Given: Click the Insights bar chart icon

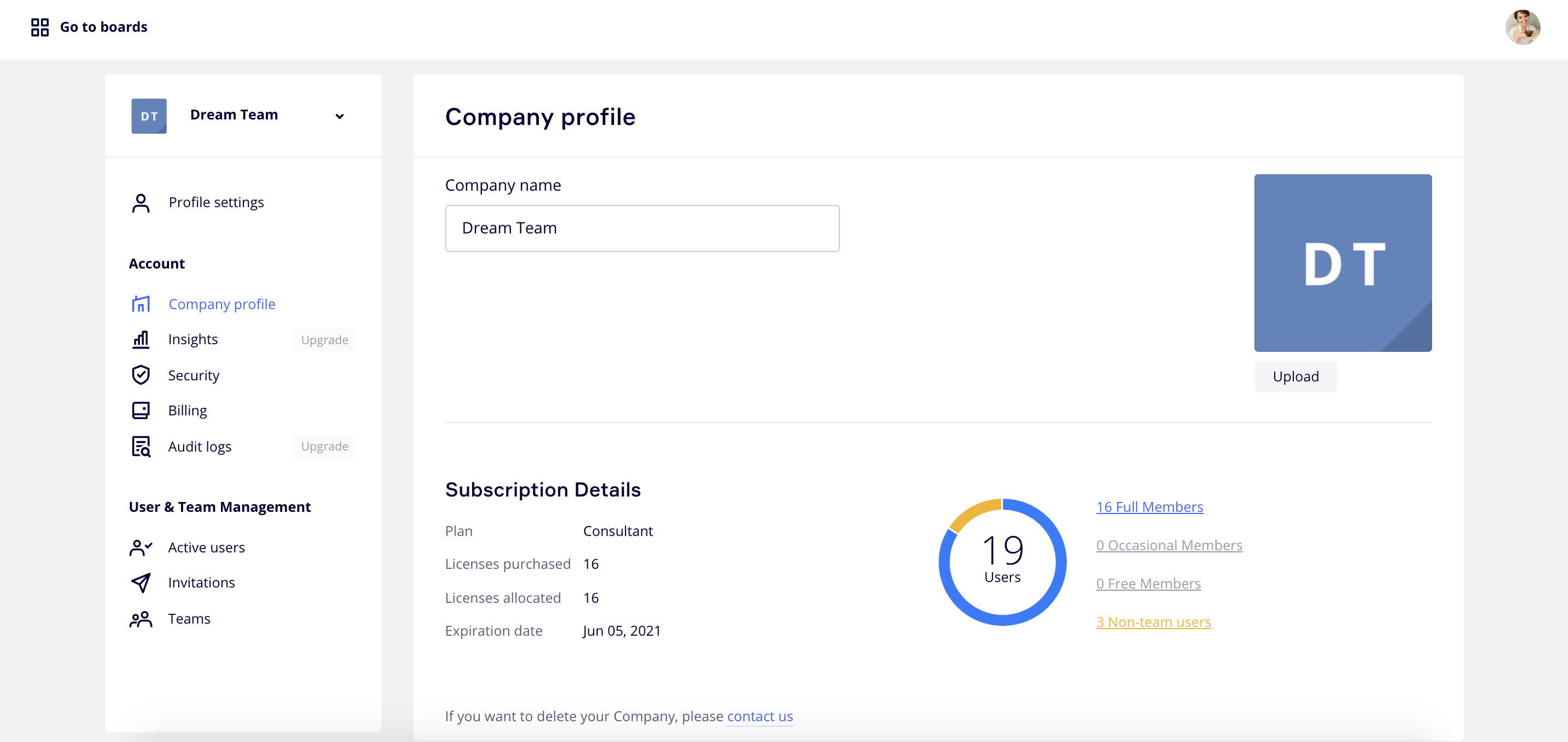Looking at the screenshot, I should [x=140, y=339].
